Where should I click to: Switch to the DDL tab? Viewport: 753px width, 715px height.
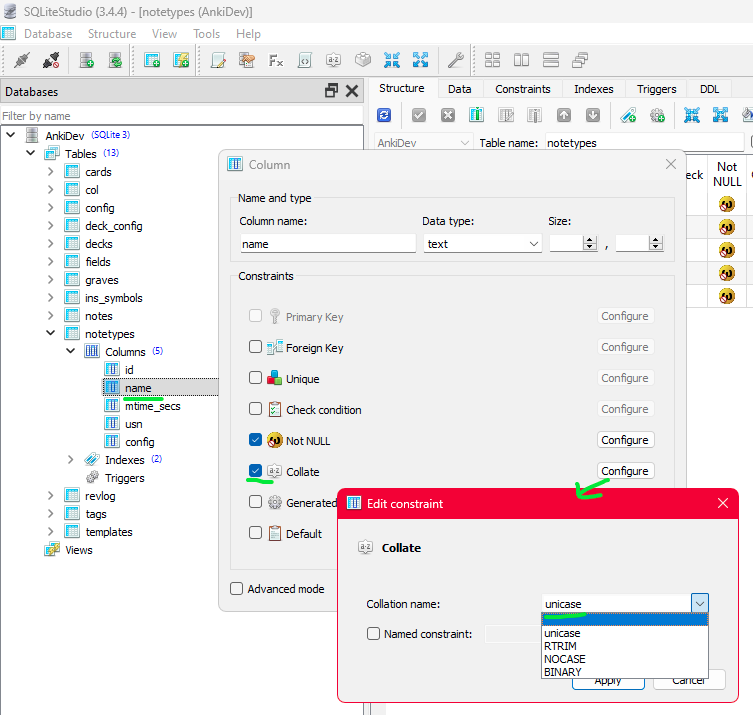[709, 89]
